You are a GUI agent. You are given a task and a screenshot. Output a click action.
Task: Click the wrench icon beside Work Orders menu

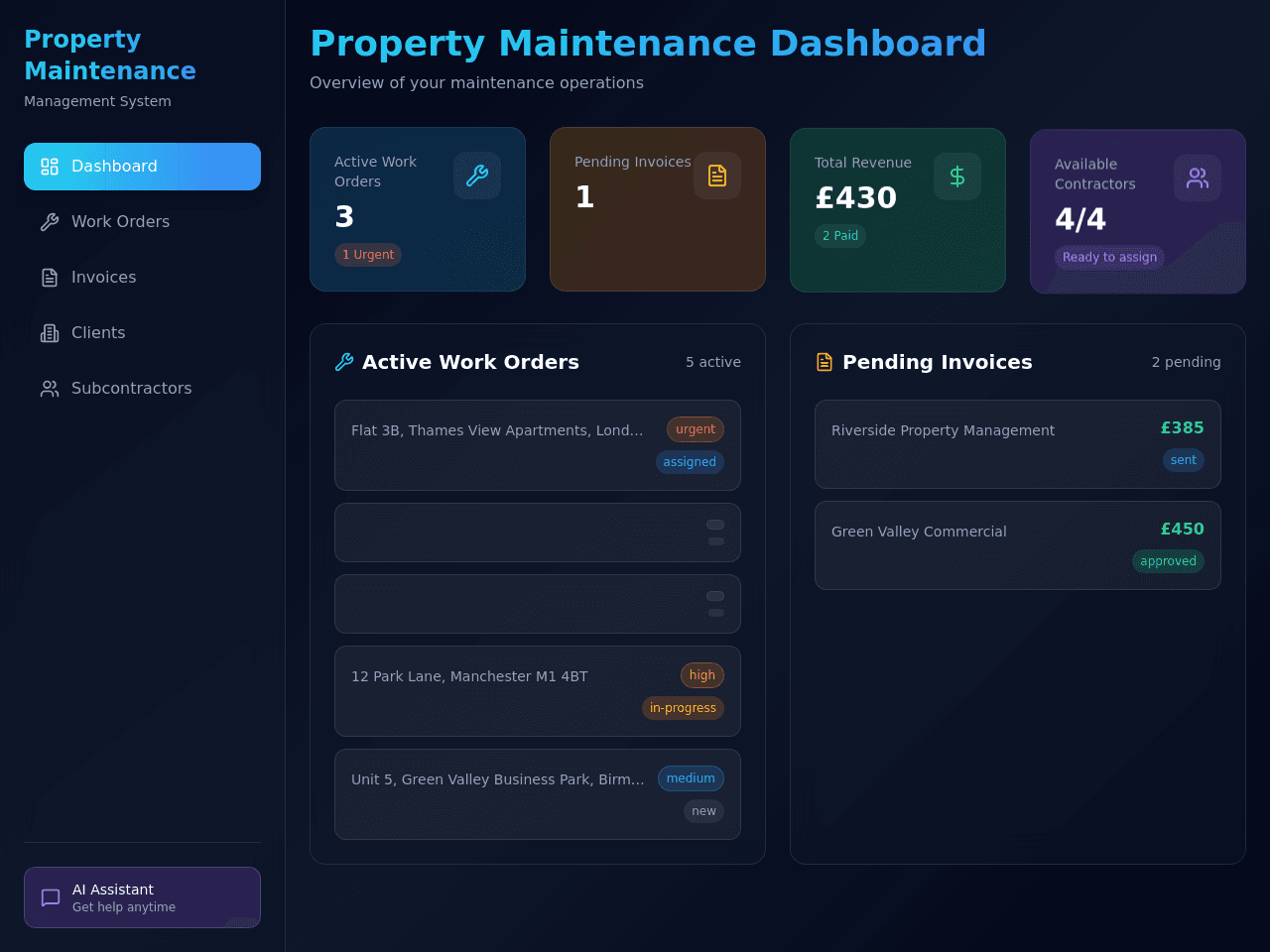pyautogui.click(x=50, y=222)
